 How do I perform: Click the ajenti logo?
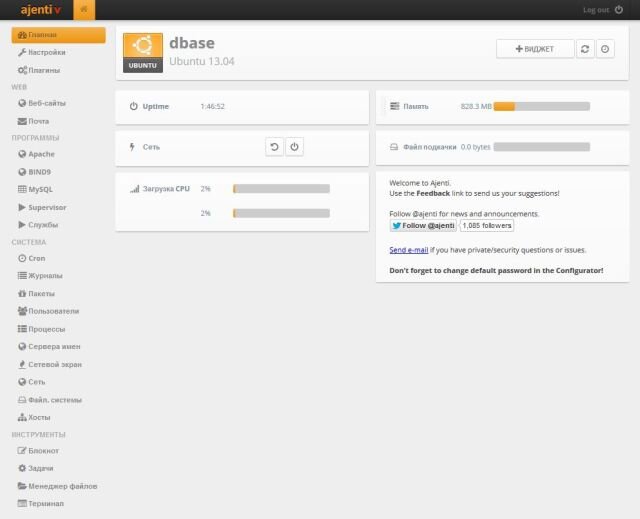[x=41, y=9]
